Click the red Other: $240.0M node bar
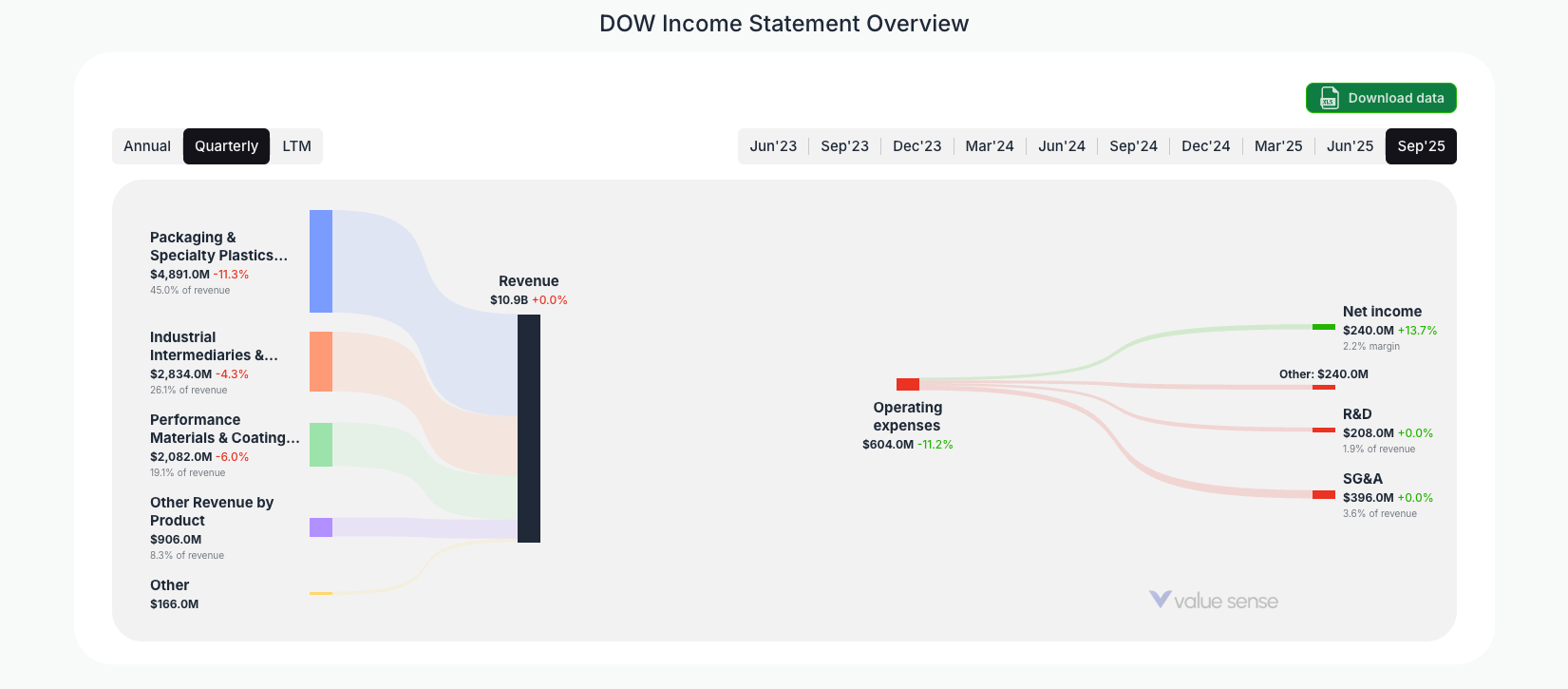Viewport: 1568px width, 689px height. [x=1324, y=387]
